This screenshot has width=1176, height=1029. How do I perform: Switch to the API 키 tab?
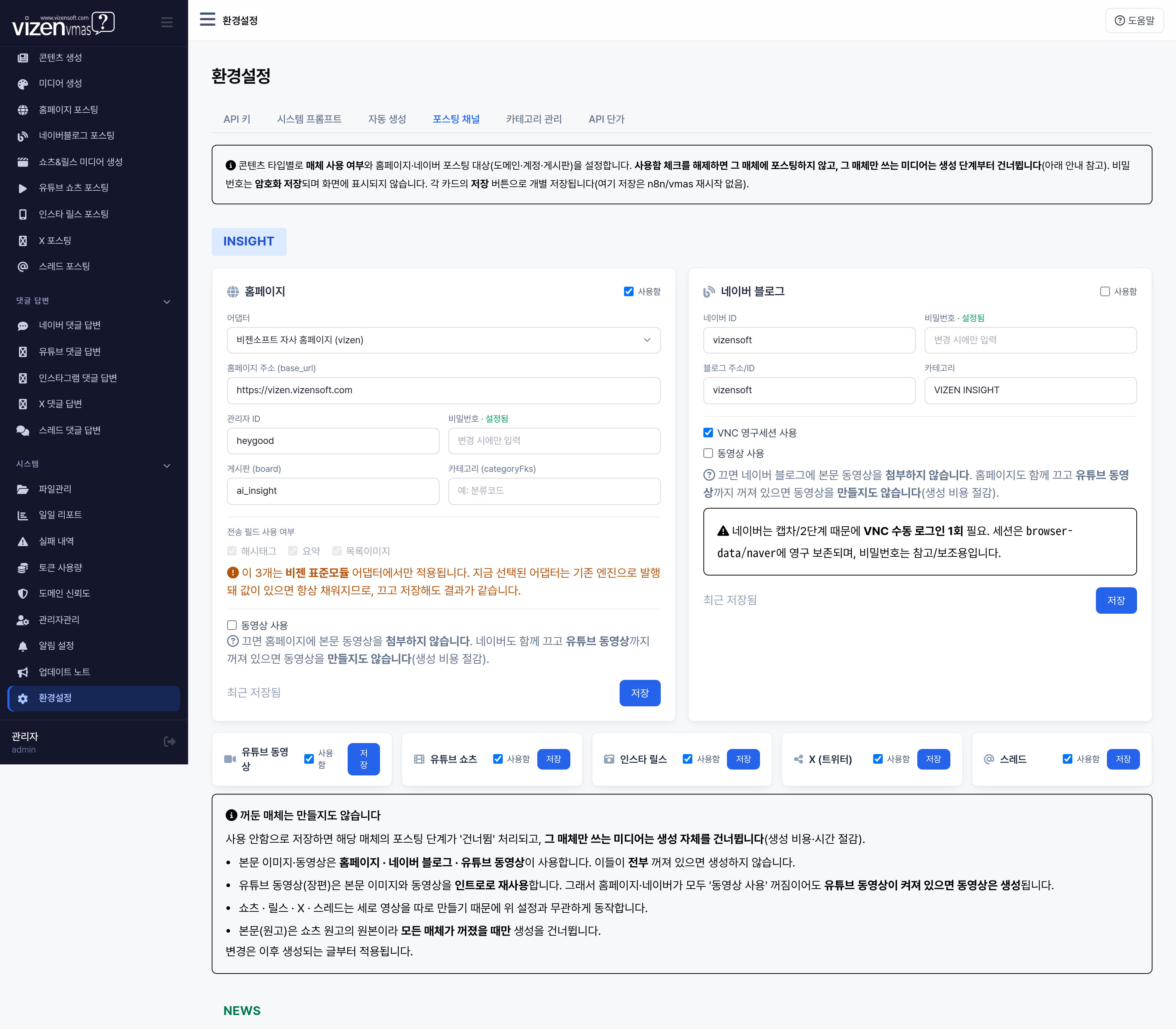tap(237, 119)
